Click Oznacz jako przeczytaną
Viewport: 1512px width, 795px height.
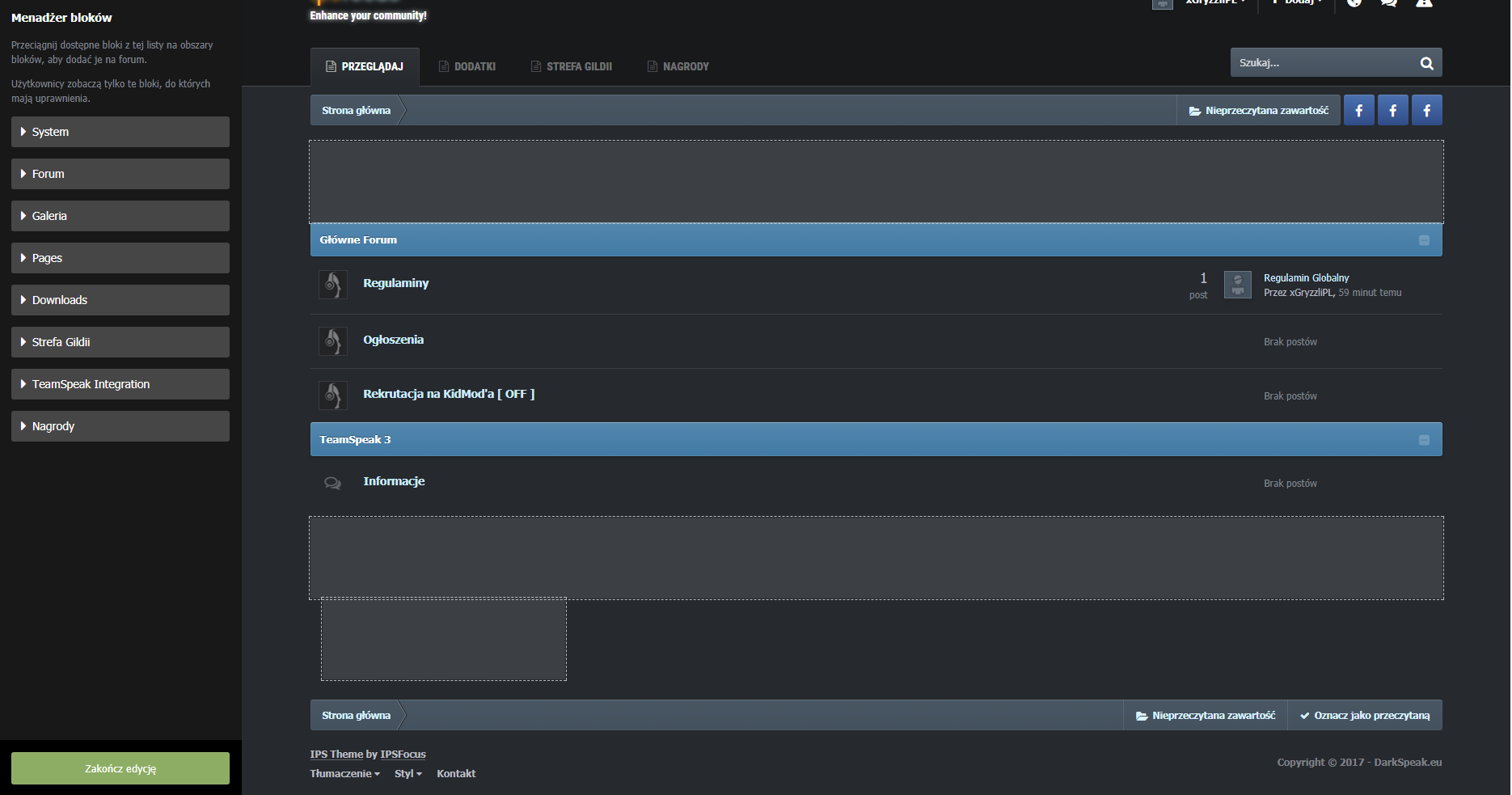point(1365,716)
